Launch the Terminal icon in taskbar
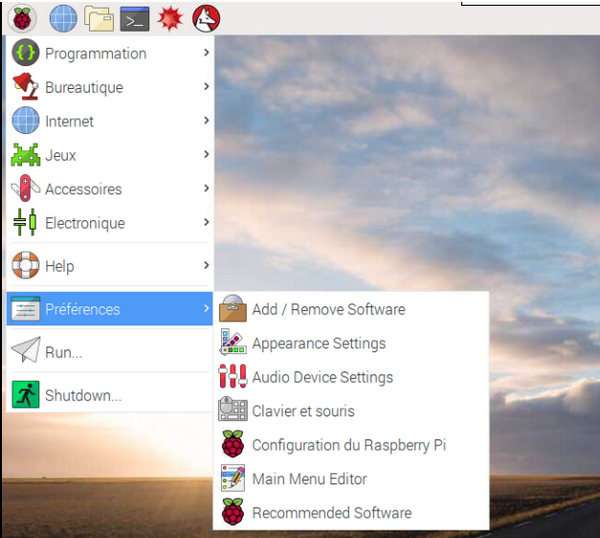The width and height of the screenshot is (600, 538). pyautogui.click(x=135, y=19)
